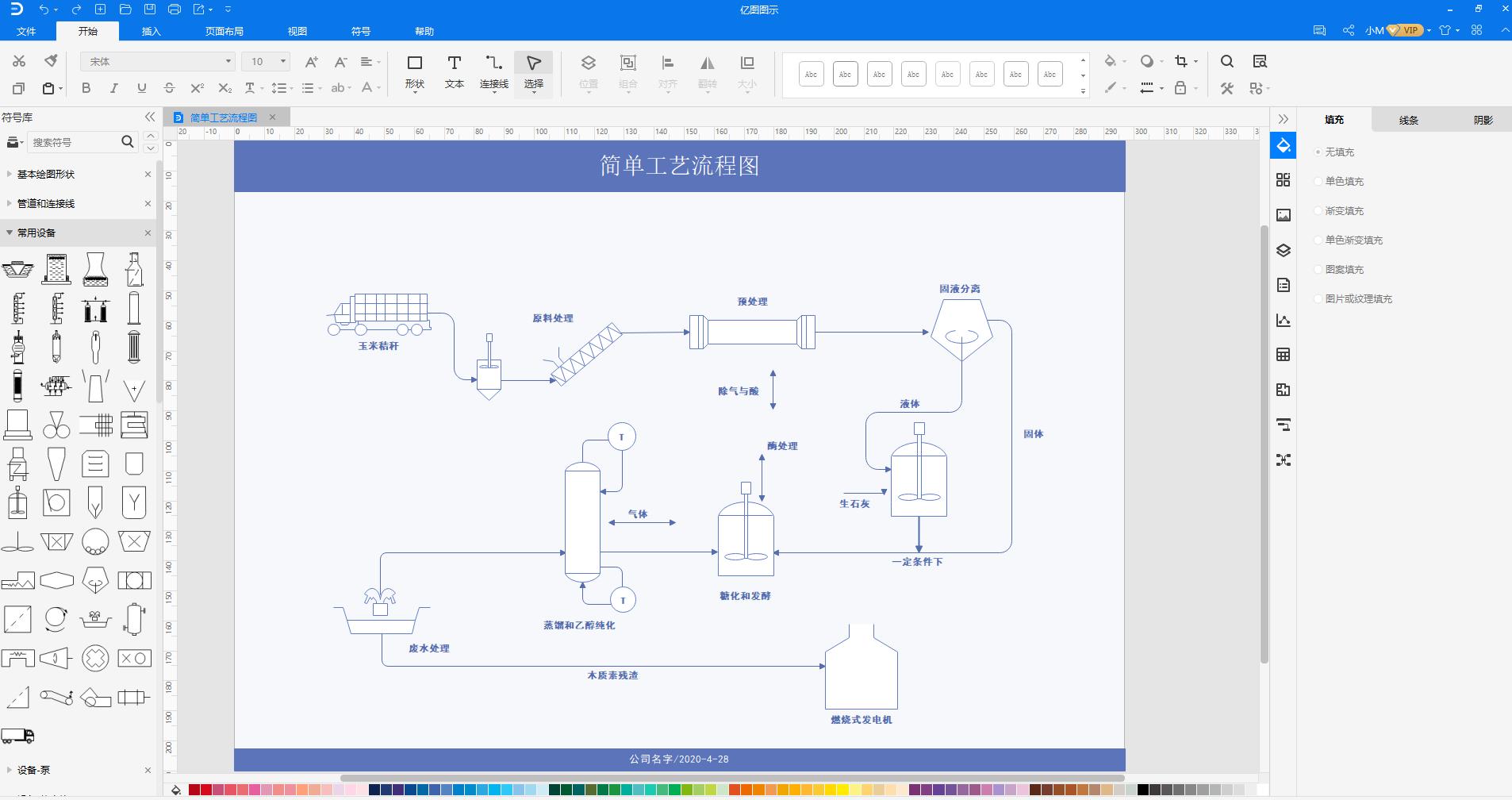Select the 选择 (Select) tool

click(x=533, y=71)
